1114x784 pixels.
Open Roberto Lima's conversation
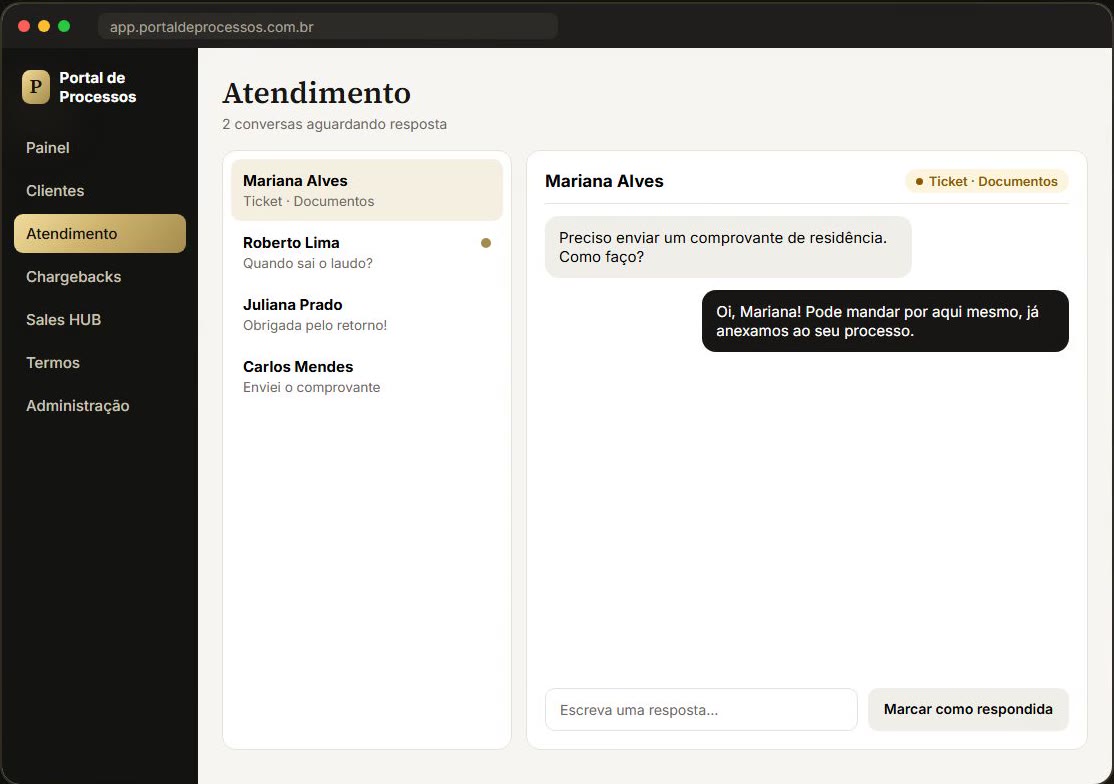(367, 252)
